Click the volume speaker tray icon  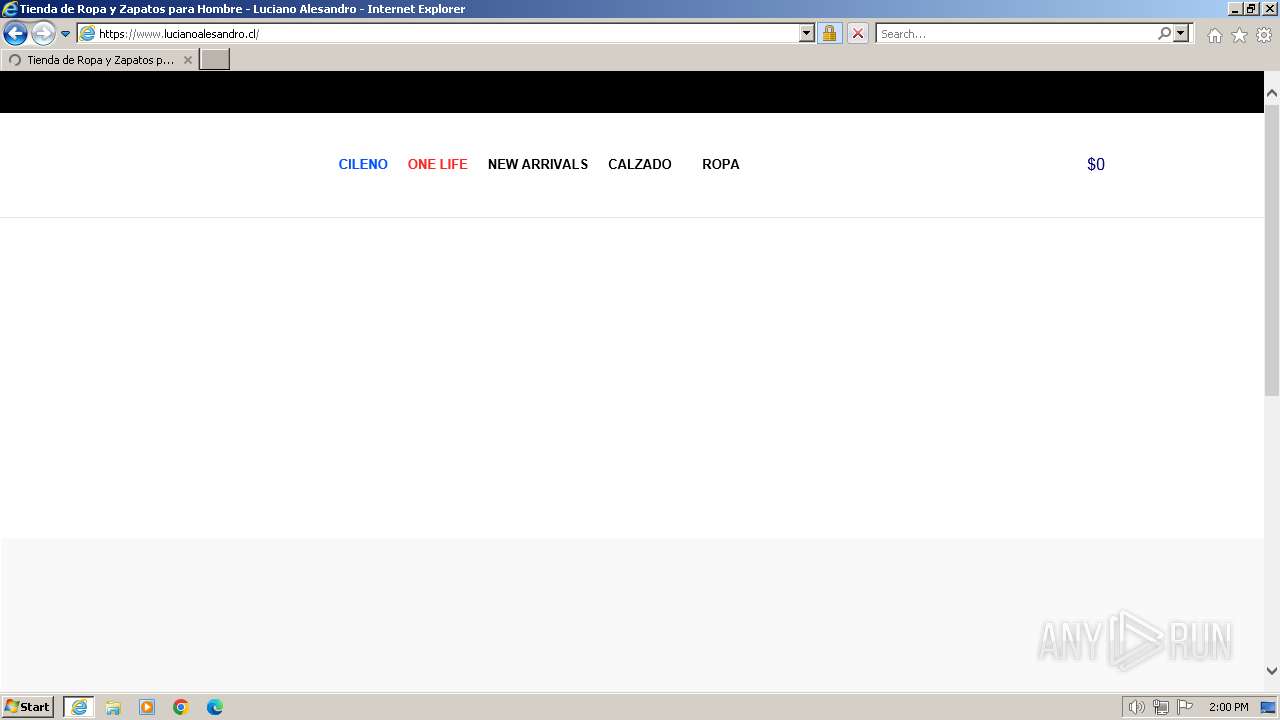1136,707
